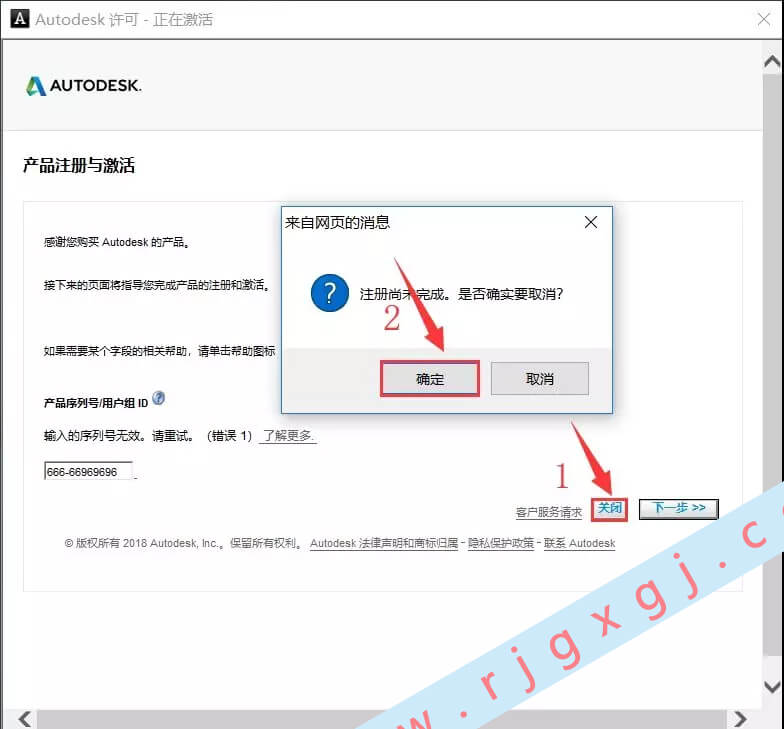Click the vertical scrollbar up arrow

pyautogui.click(x=772, y=60)
